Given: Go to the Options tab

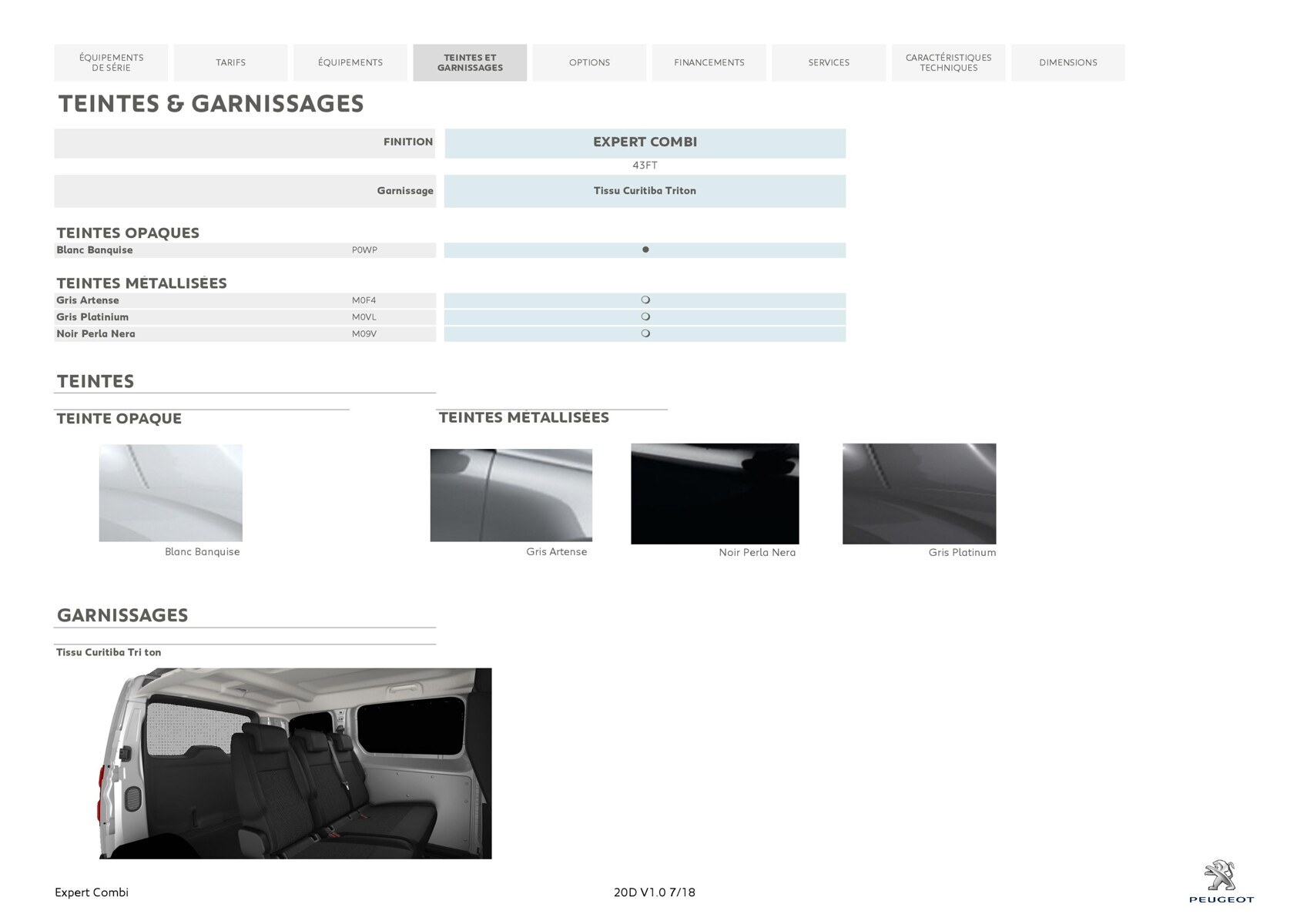Looking at the screenshot, I should tap(589, 62).
